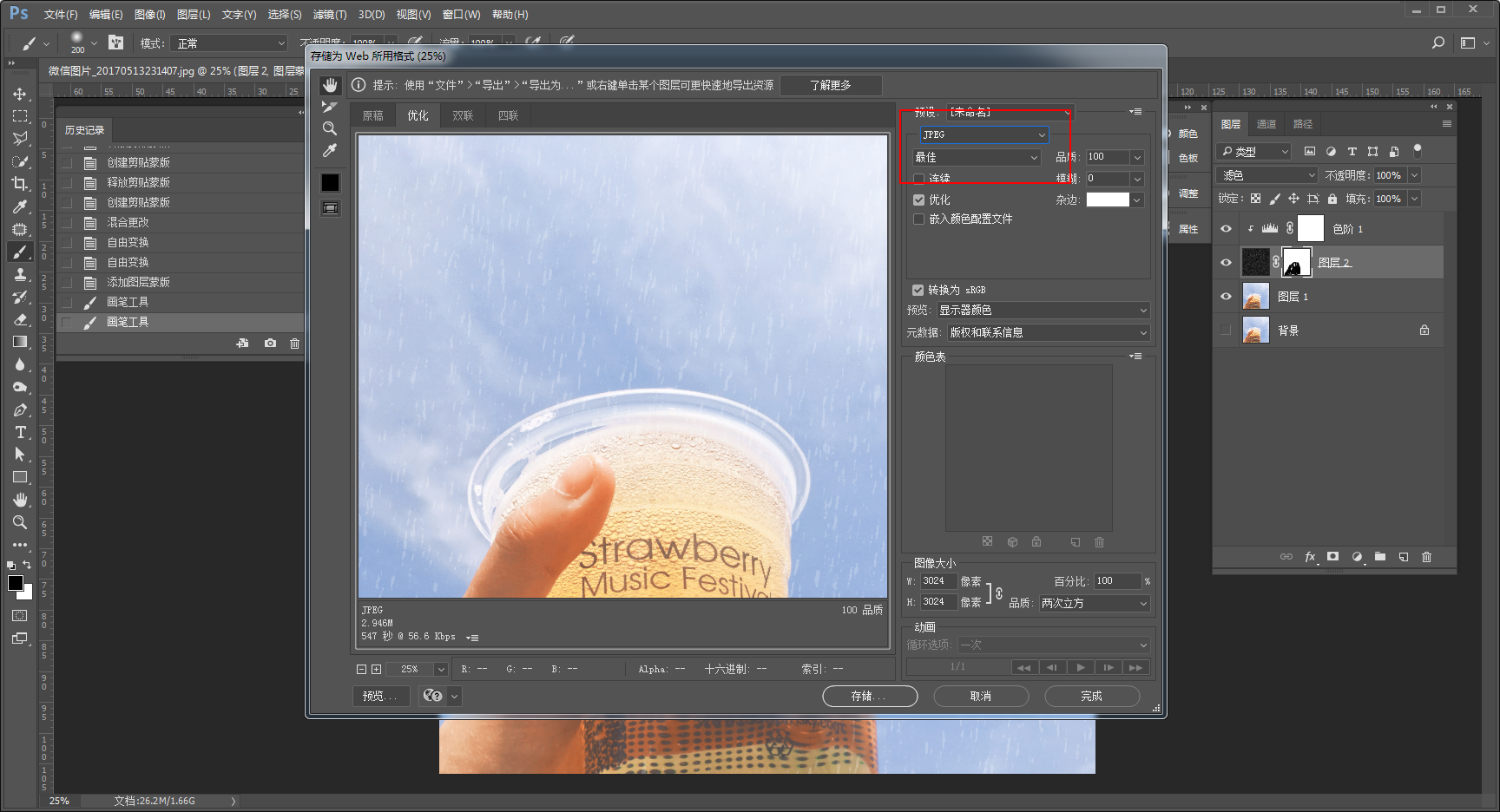Viewport: 1500px width, 812px height.
Task: Click the 杂边 matte color swatch
Action: coord(1109,200)
